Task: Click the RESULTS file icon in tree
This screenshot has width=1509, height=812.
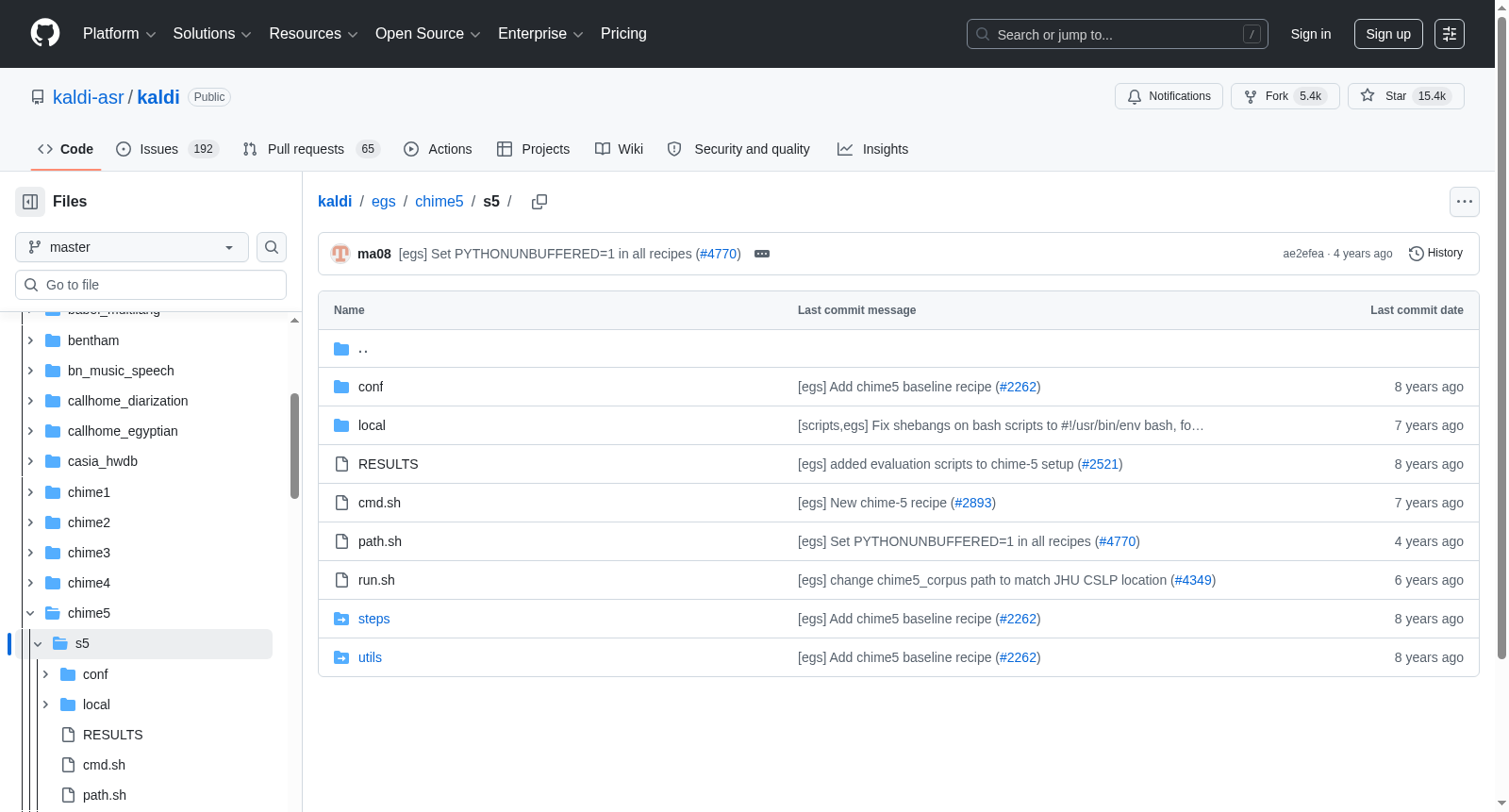Action: (x=68, y=735)
